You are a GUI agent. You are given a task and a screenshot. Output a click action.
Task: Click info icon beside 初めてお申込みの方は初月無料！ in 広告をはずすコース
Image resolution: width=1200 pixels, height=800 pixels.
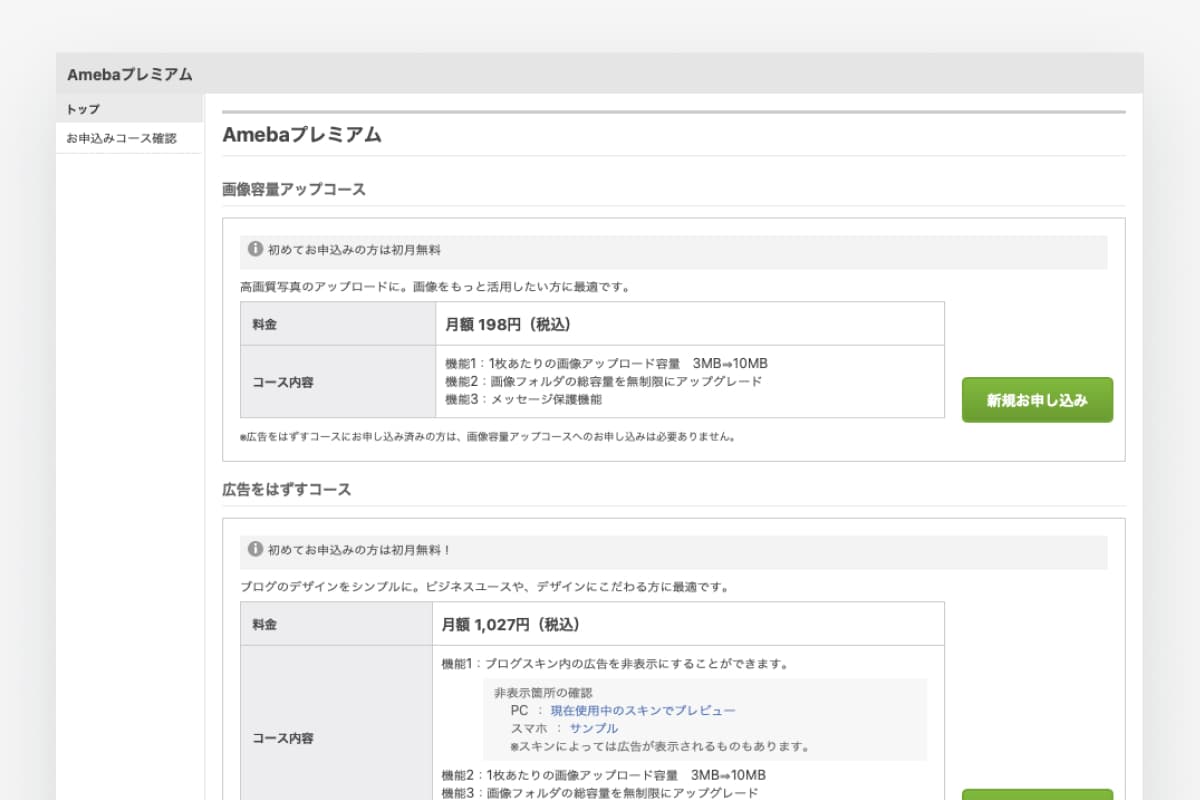(256, 549)
